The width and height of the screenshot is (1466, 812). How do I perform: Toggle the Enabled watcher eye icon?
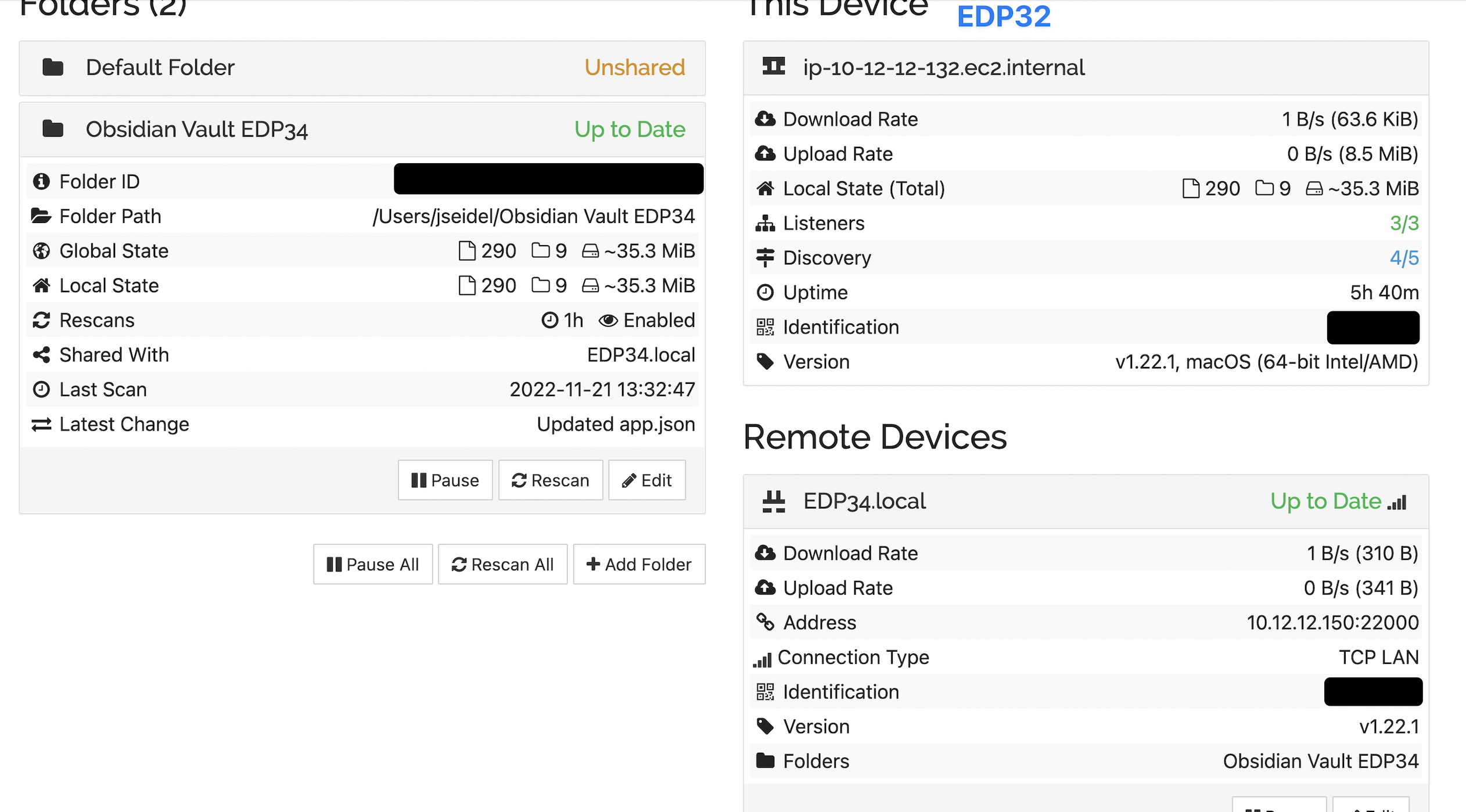[x=608, y=320]
